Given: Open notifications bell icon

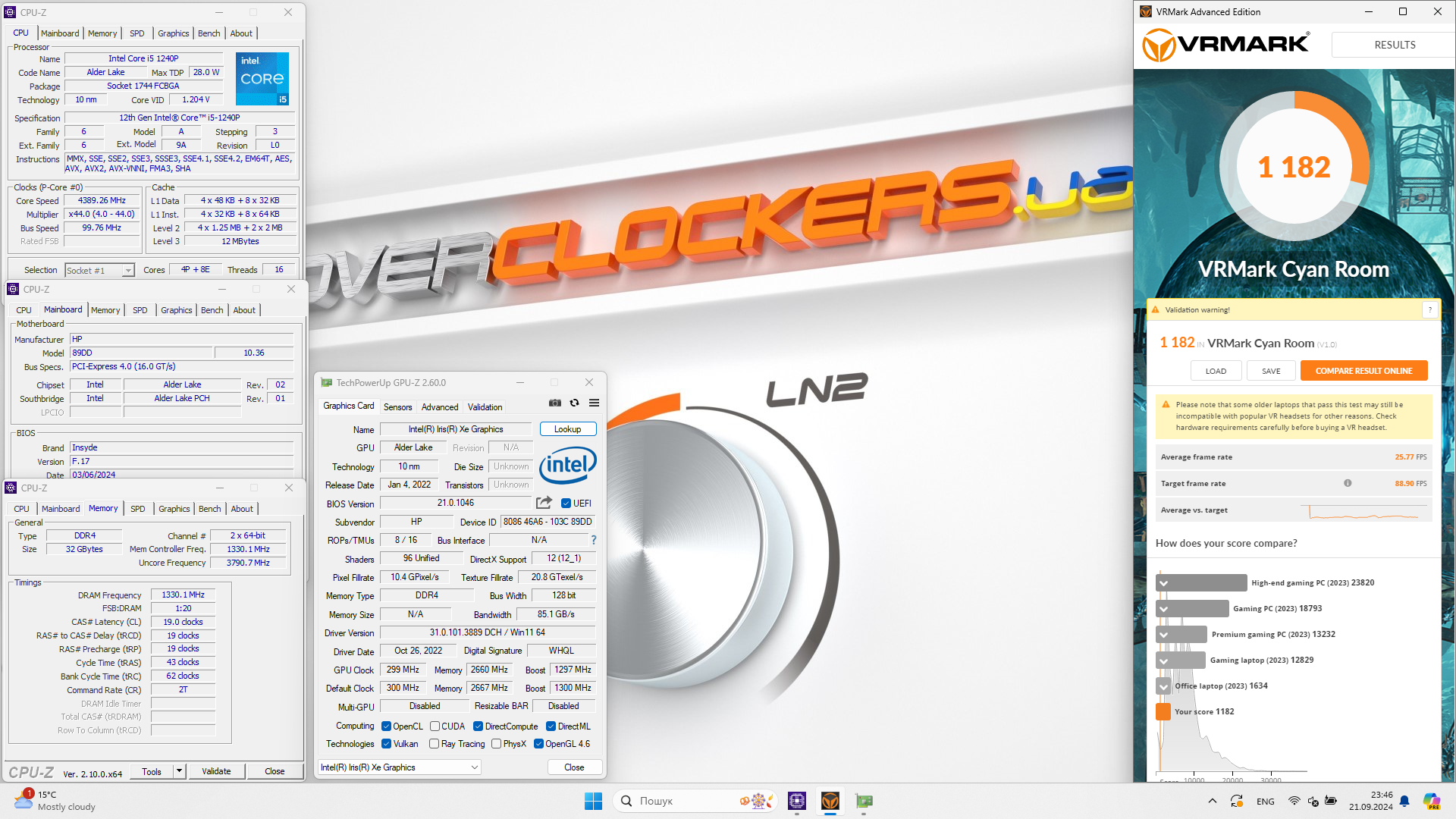Looking at the screenshot, I should pos(1404,801).
